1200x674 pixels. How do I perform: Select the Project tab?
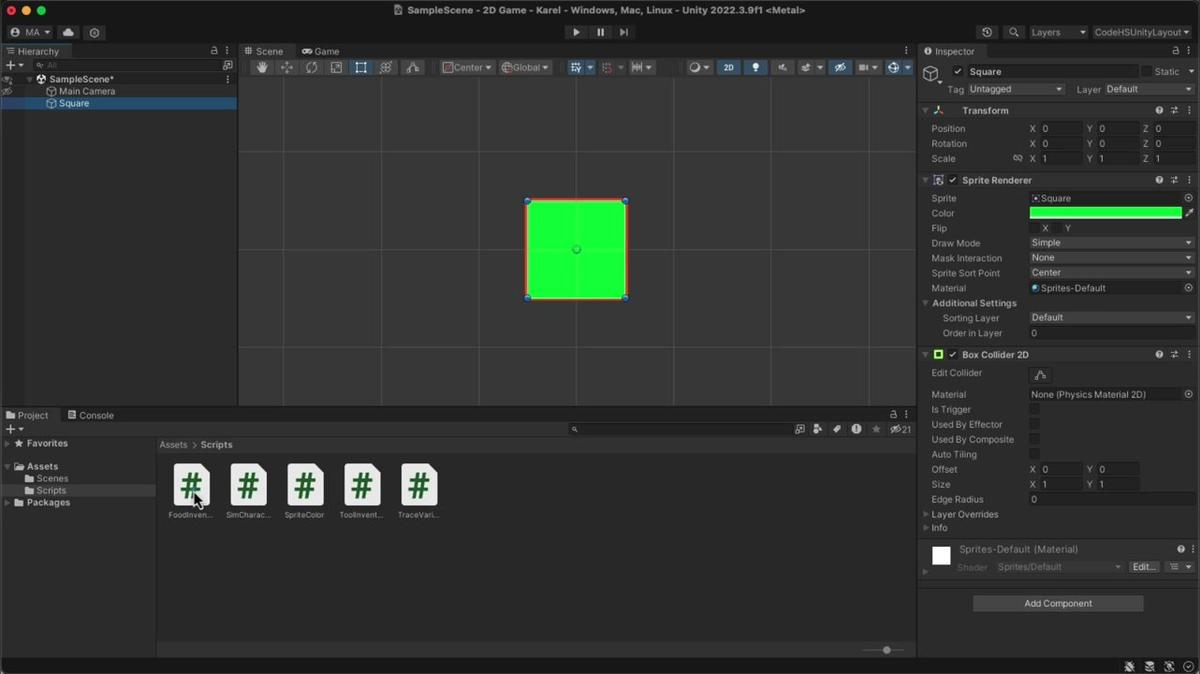pyautogui.click(x=27, y=415)
